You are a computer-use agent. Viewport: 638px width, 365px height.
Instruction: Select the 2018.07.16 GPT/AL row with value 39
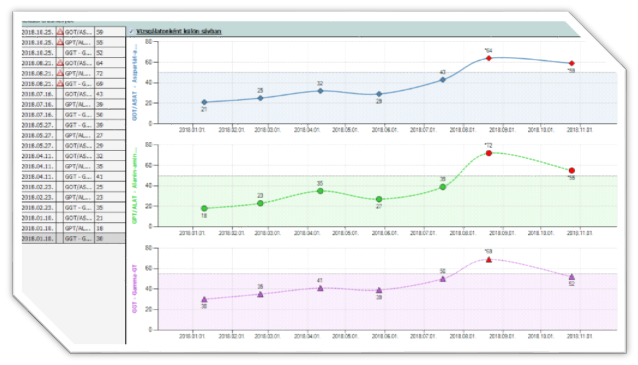tap(74, 104)
